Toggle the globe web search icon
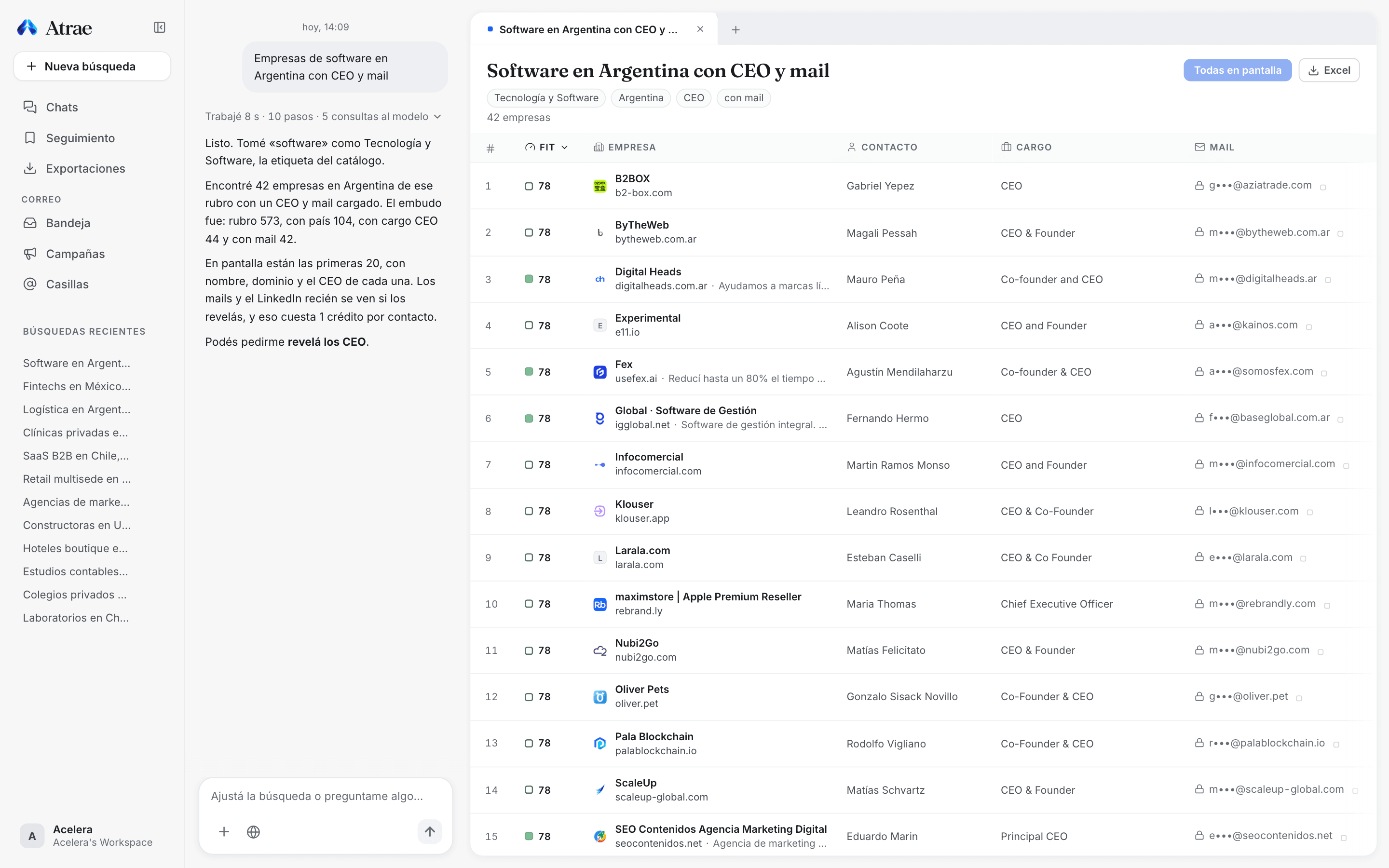The image size is (1389, 868). [253, 832]
